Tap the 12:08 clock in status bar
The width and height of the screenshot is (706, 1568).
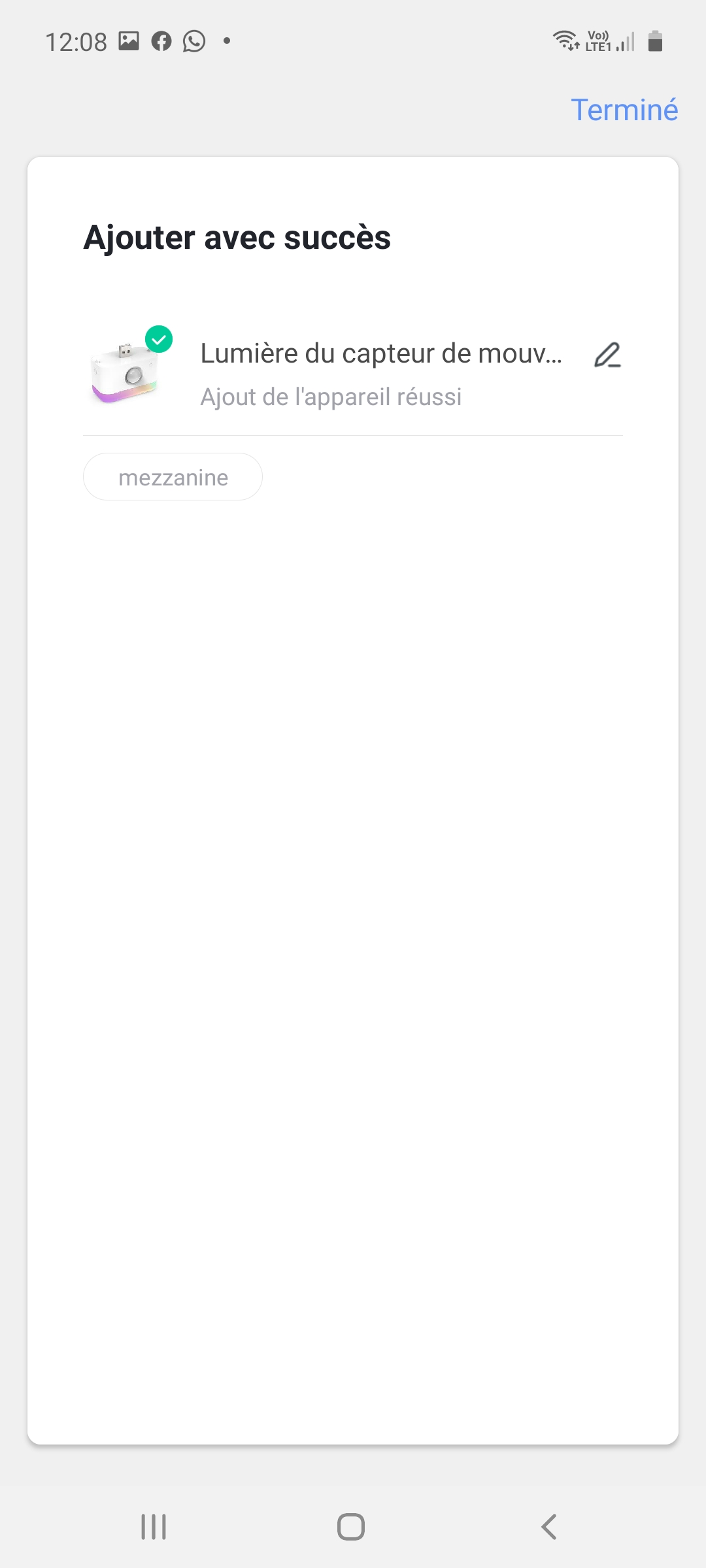point(76,42)
